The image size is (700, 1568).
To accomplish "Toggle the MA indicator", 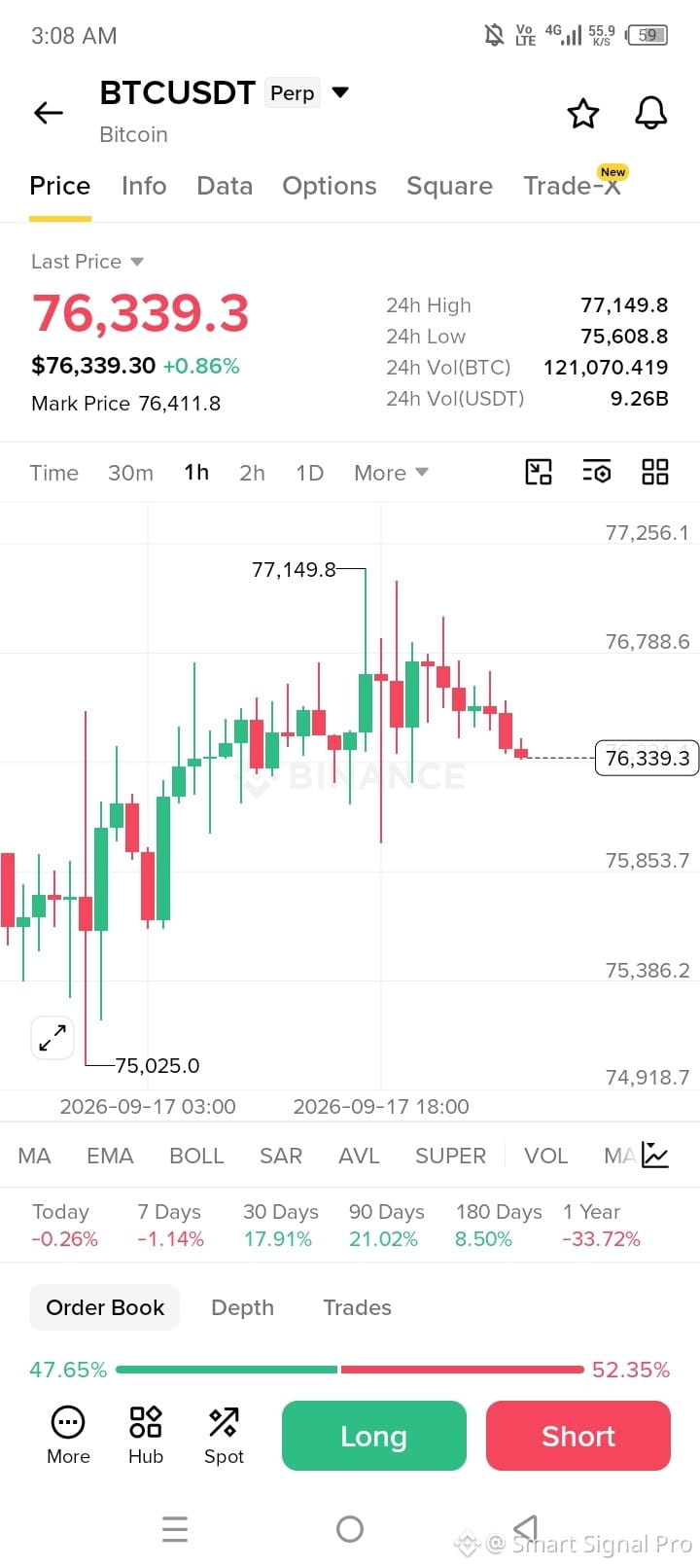I will 34,1156.
